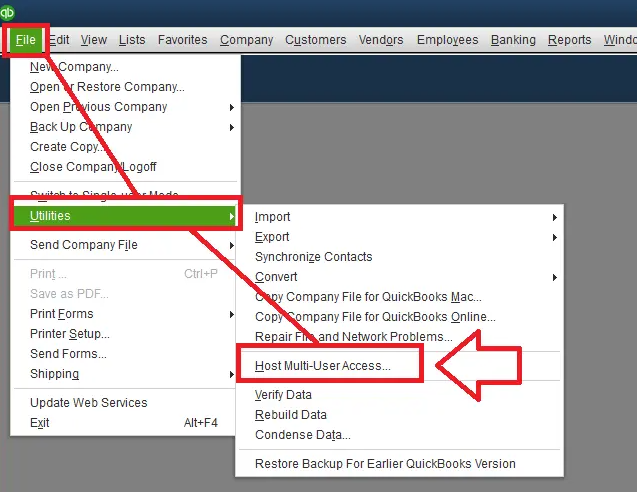This screenshot has height=492, width=637.
Task: Expand Send Company File submenu
Action: tap(126, 245)
